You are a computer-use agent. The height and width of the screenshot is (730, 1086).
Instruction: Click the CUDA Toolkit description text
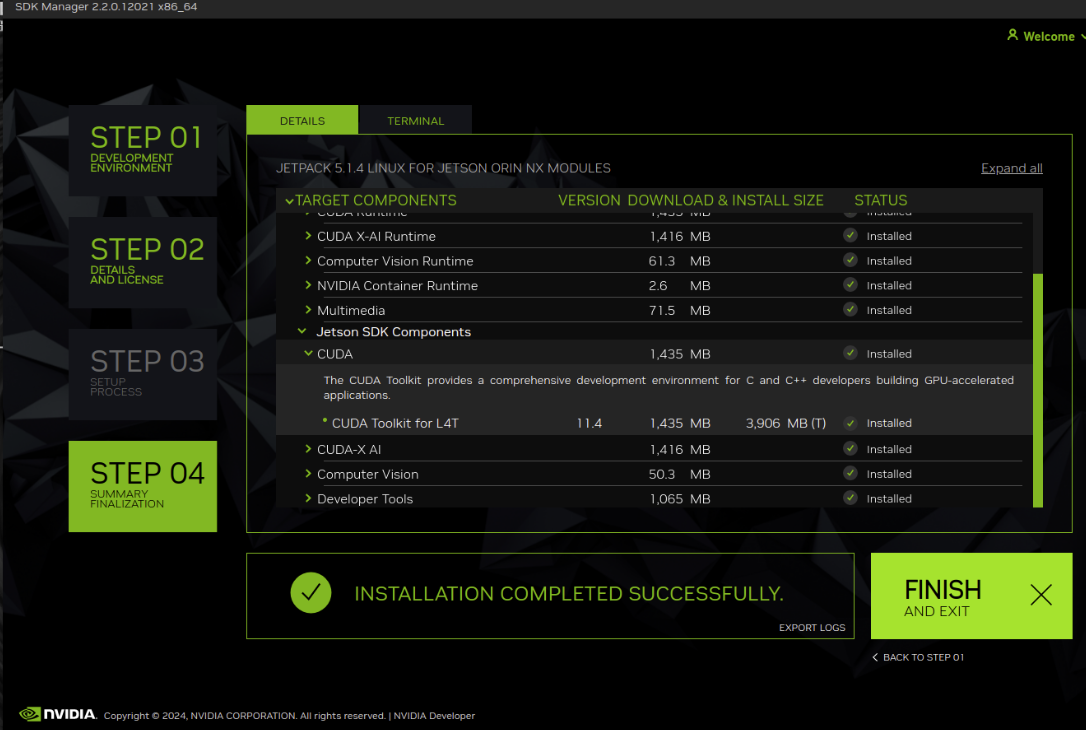(668, 387)
